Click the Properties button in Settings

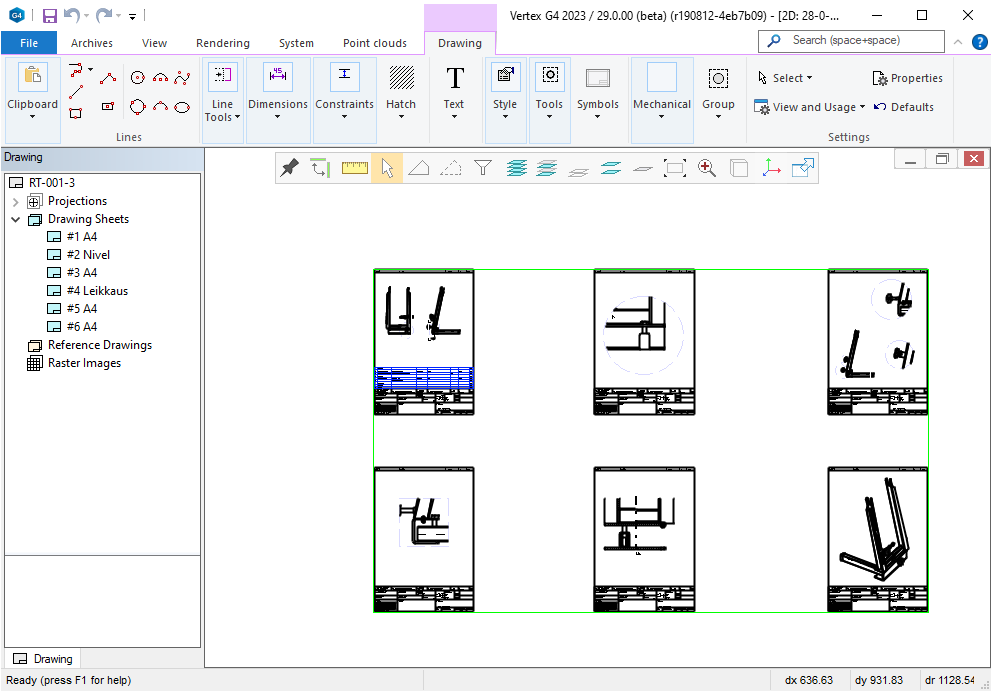tap(907, 78)
